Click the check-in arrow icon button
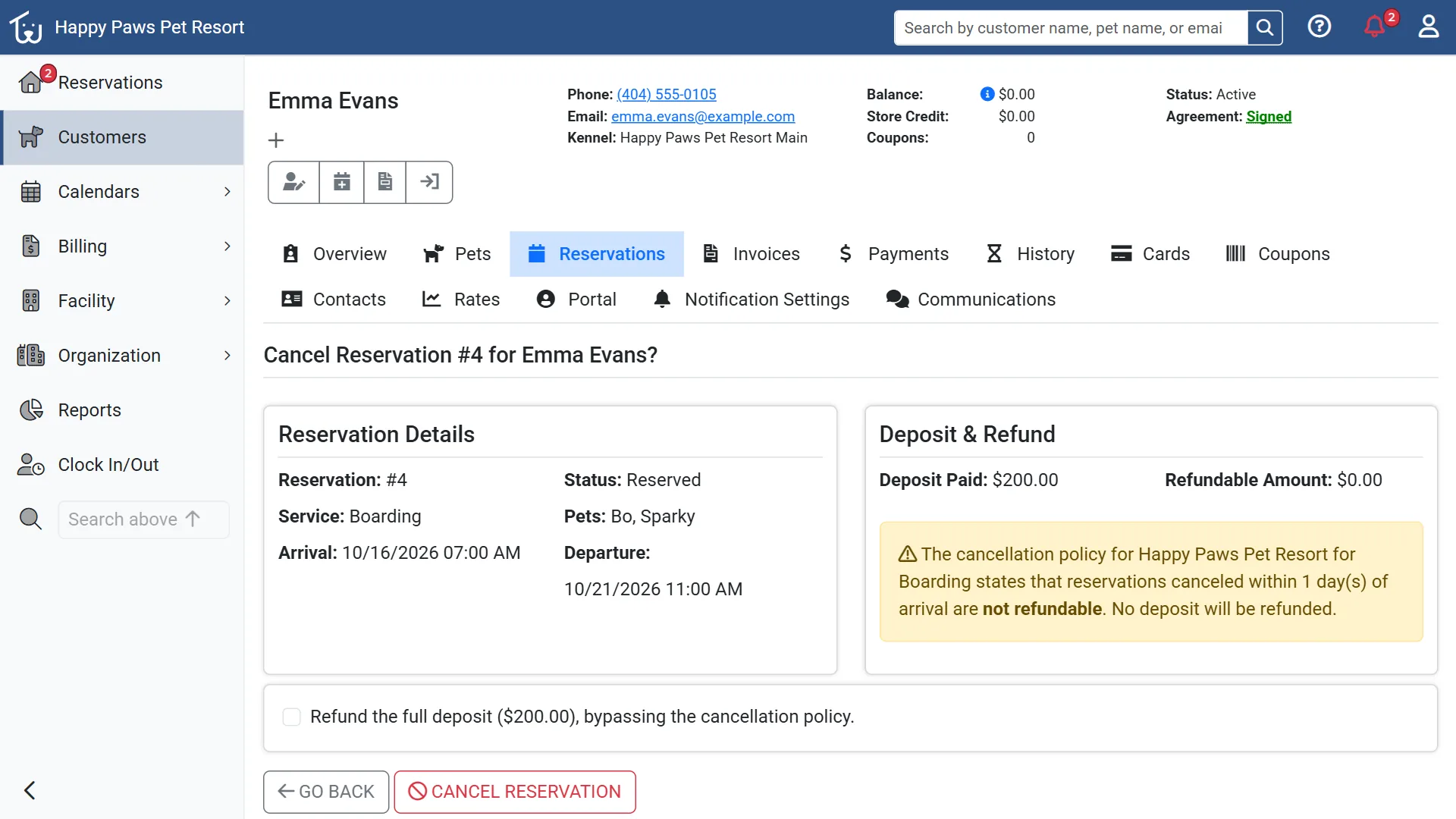The image size is (1456, 819). tap(430, 182)
